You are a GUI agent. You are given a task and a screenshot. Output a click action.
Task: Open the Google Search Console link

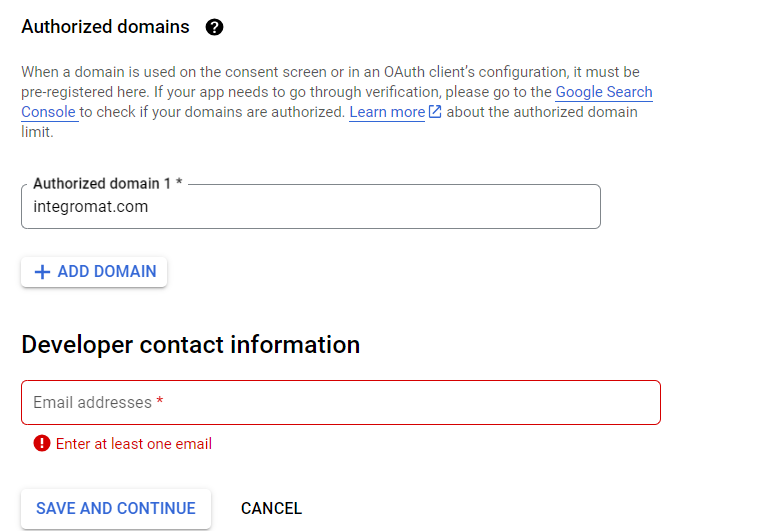pyautogui.click(x=604, y=92)
